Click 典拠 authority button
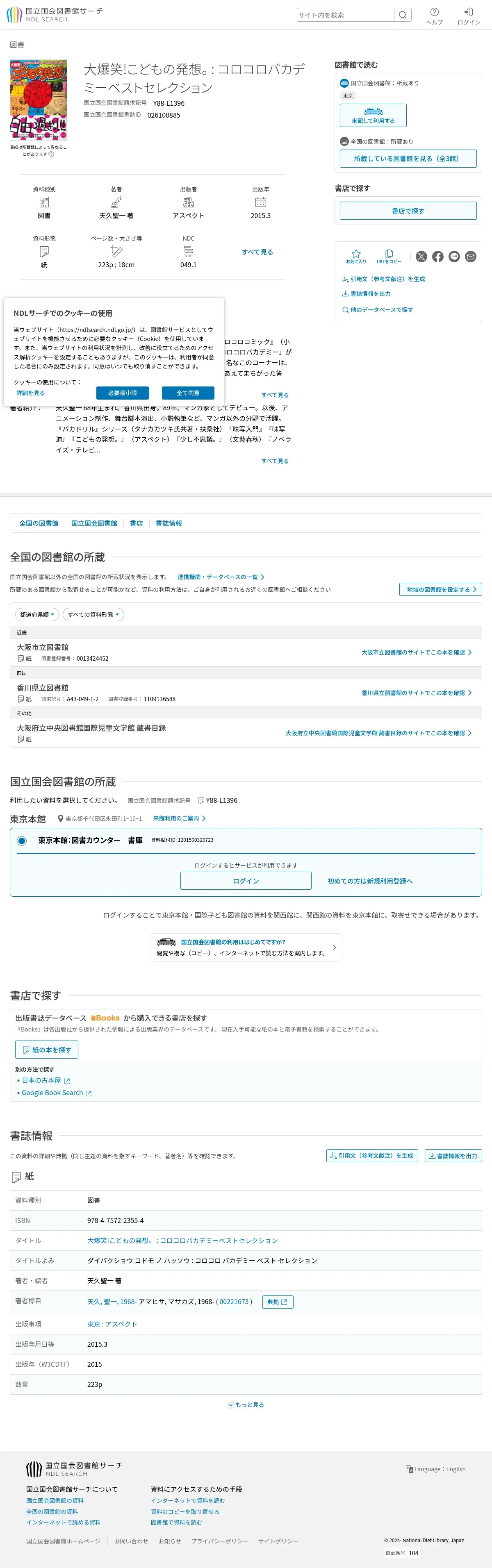 point(278,1302)
